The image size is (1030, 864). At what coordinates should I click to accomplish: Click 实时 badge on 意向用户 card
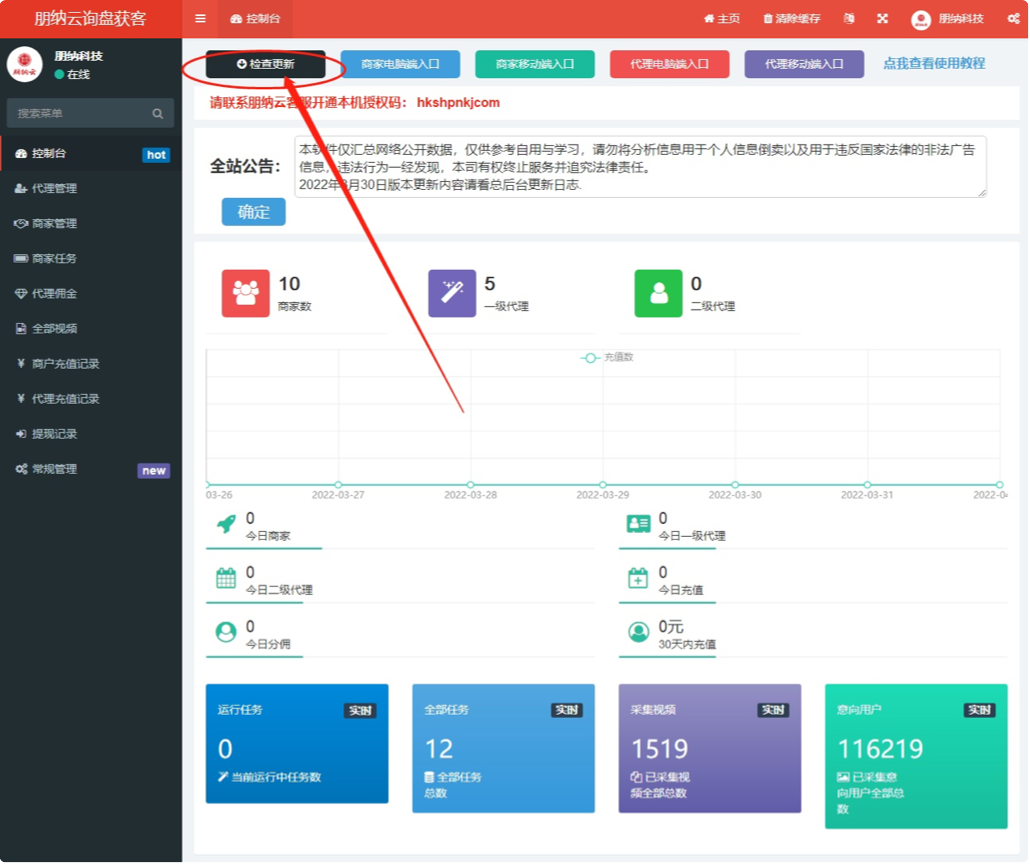pos(979,710)
